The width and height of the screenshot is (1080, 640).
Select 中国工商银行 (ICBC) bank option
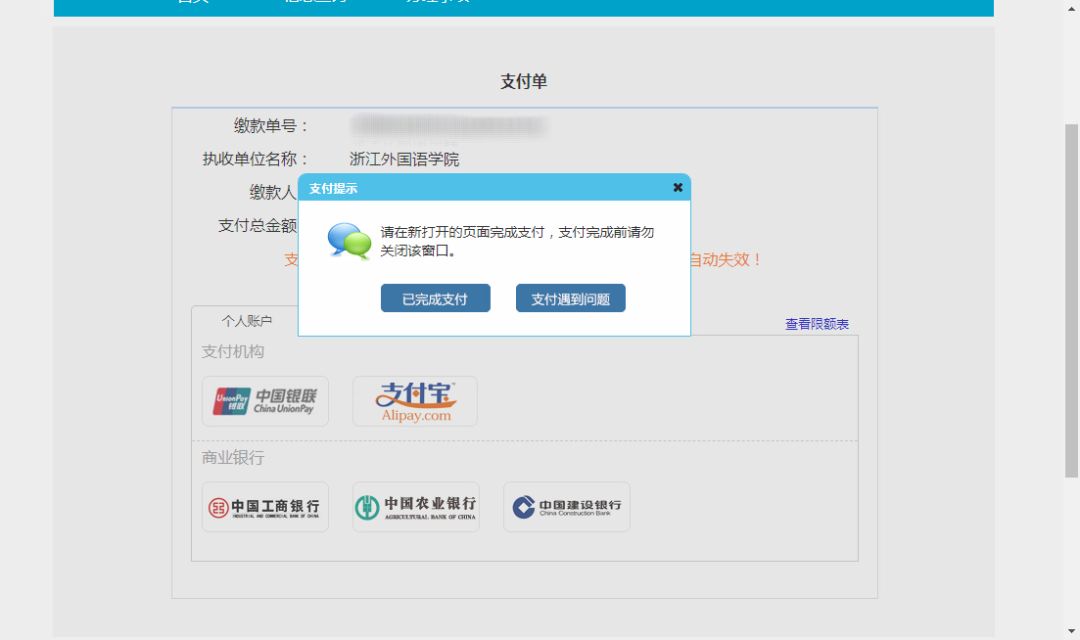point(265,507)
